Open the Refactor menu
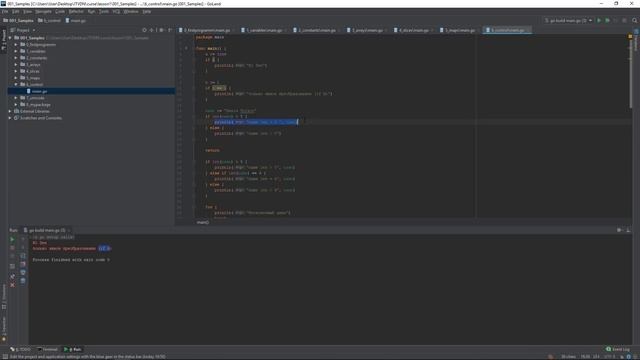The height and width of the screenshot is (360, 640). click(76, 11)
